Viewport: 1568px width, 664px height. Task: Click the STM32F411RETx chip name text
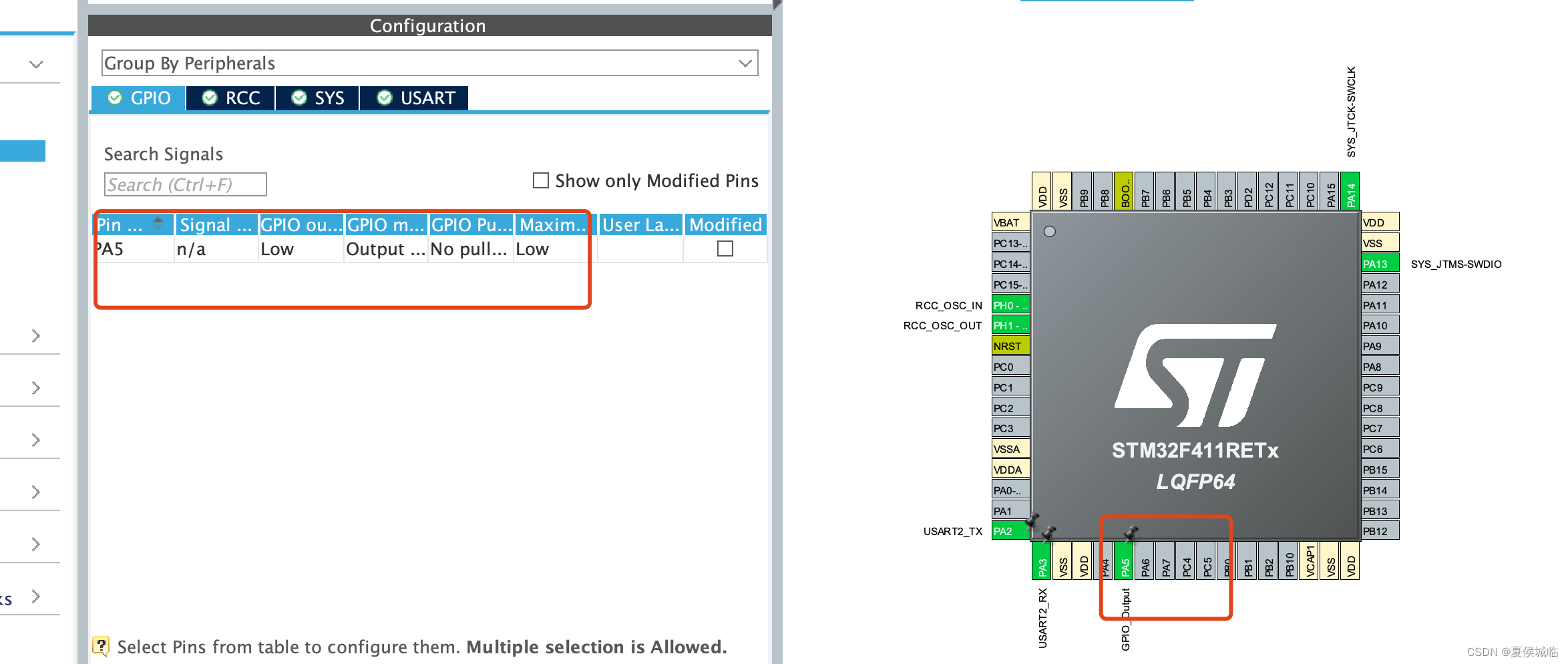coord(1195,450)
